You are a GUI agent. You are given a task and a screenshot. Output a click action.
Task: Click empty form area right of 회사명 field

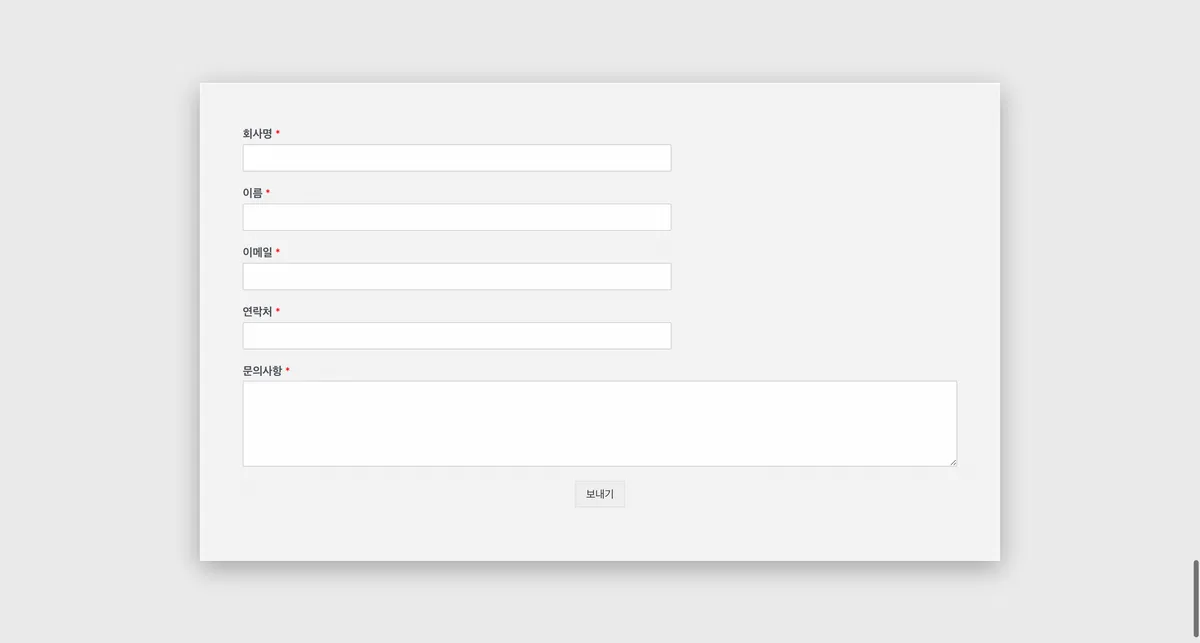tap(830, 158)
